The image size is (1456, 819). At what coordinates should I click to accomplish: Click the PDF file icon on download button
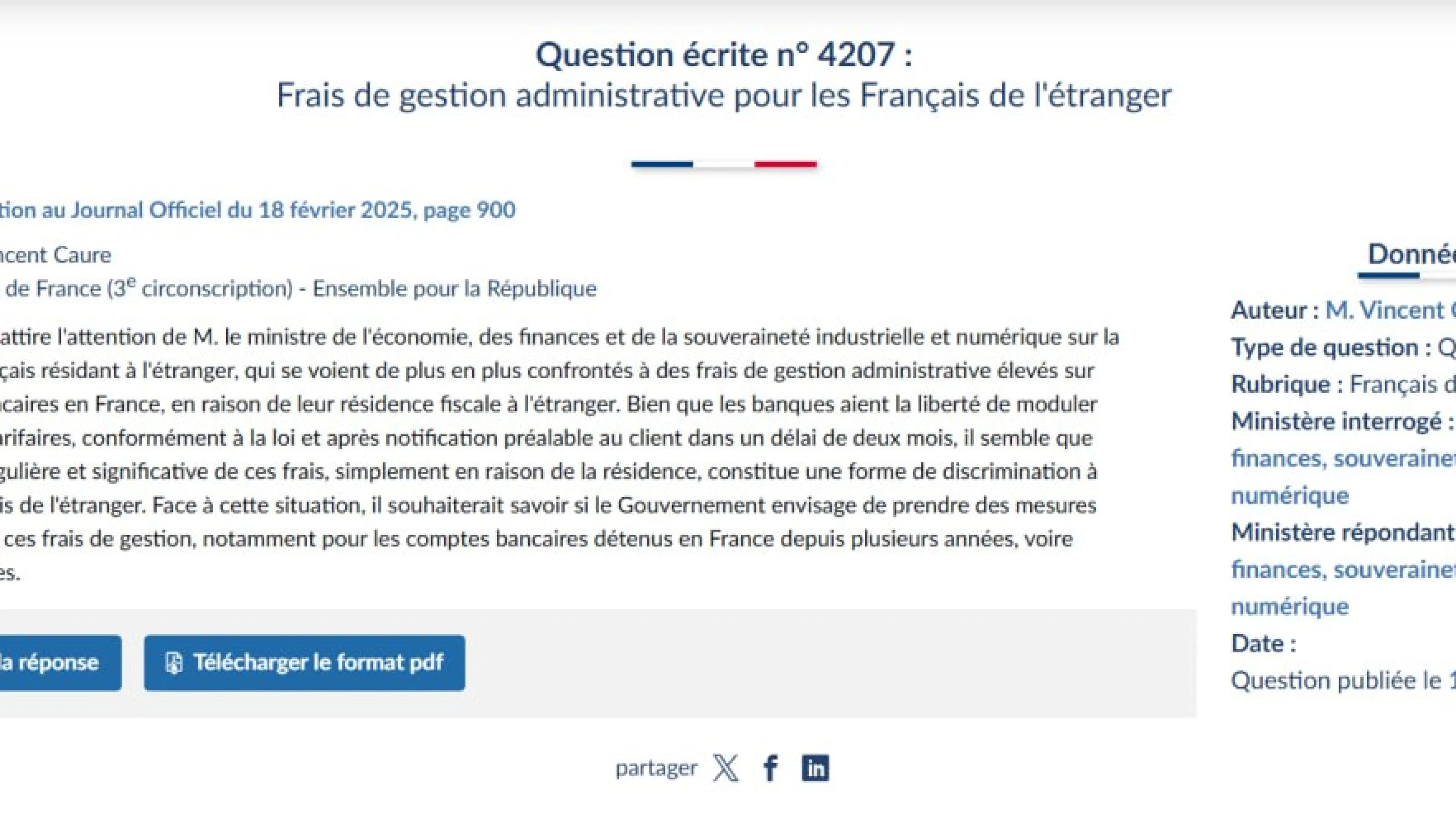click(173, 662)
